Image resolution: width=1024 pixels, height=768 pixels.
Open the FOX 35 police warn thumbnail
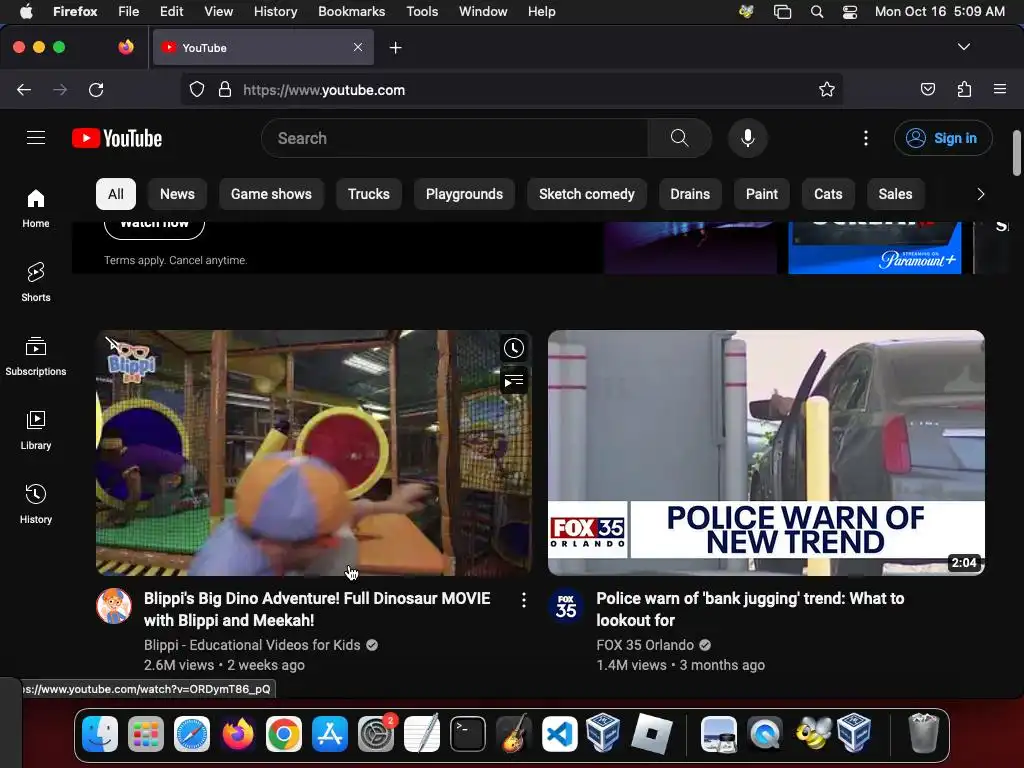[766, 453]
